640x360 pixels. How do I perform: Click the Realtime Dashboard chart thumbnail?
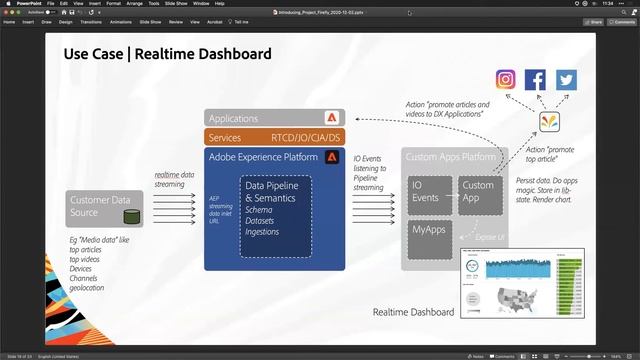pos(522,283)
